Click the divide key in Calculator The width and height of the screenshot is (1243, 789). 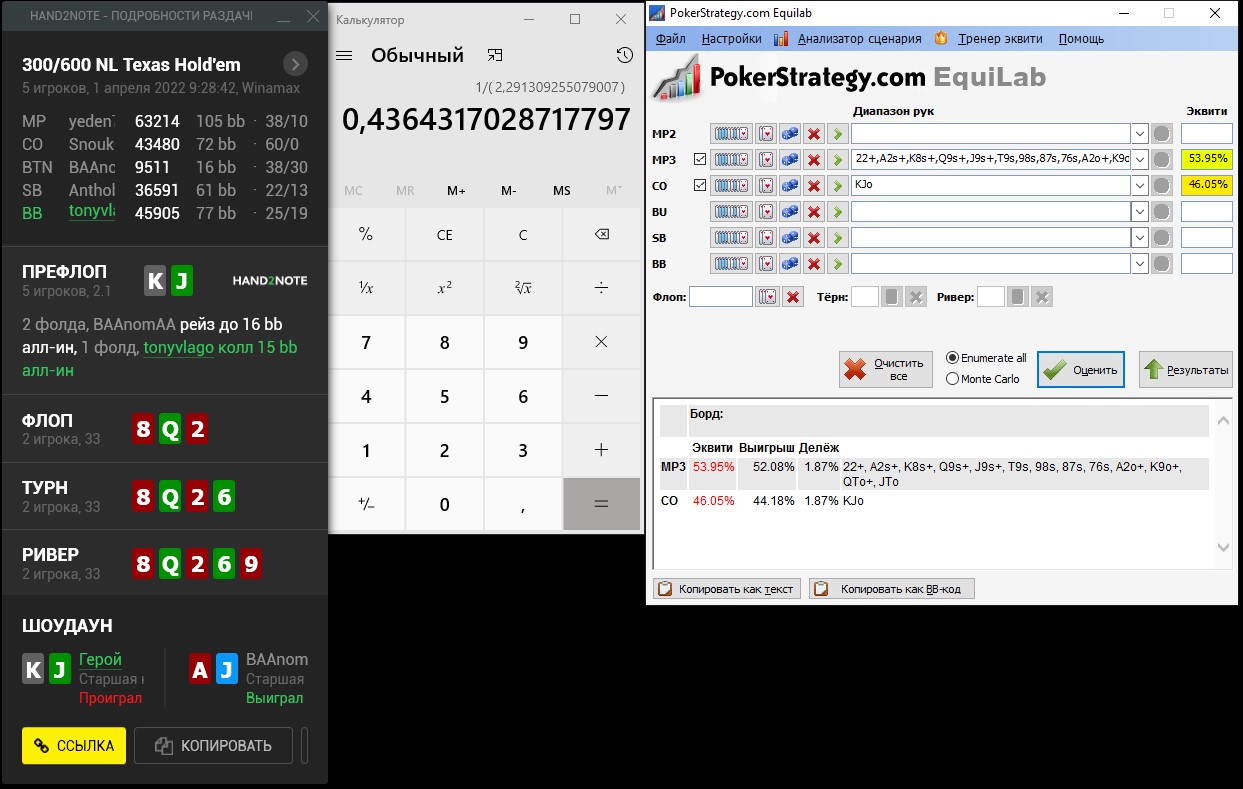pos(601,288)
